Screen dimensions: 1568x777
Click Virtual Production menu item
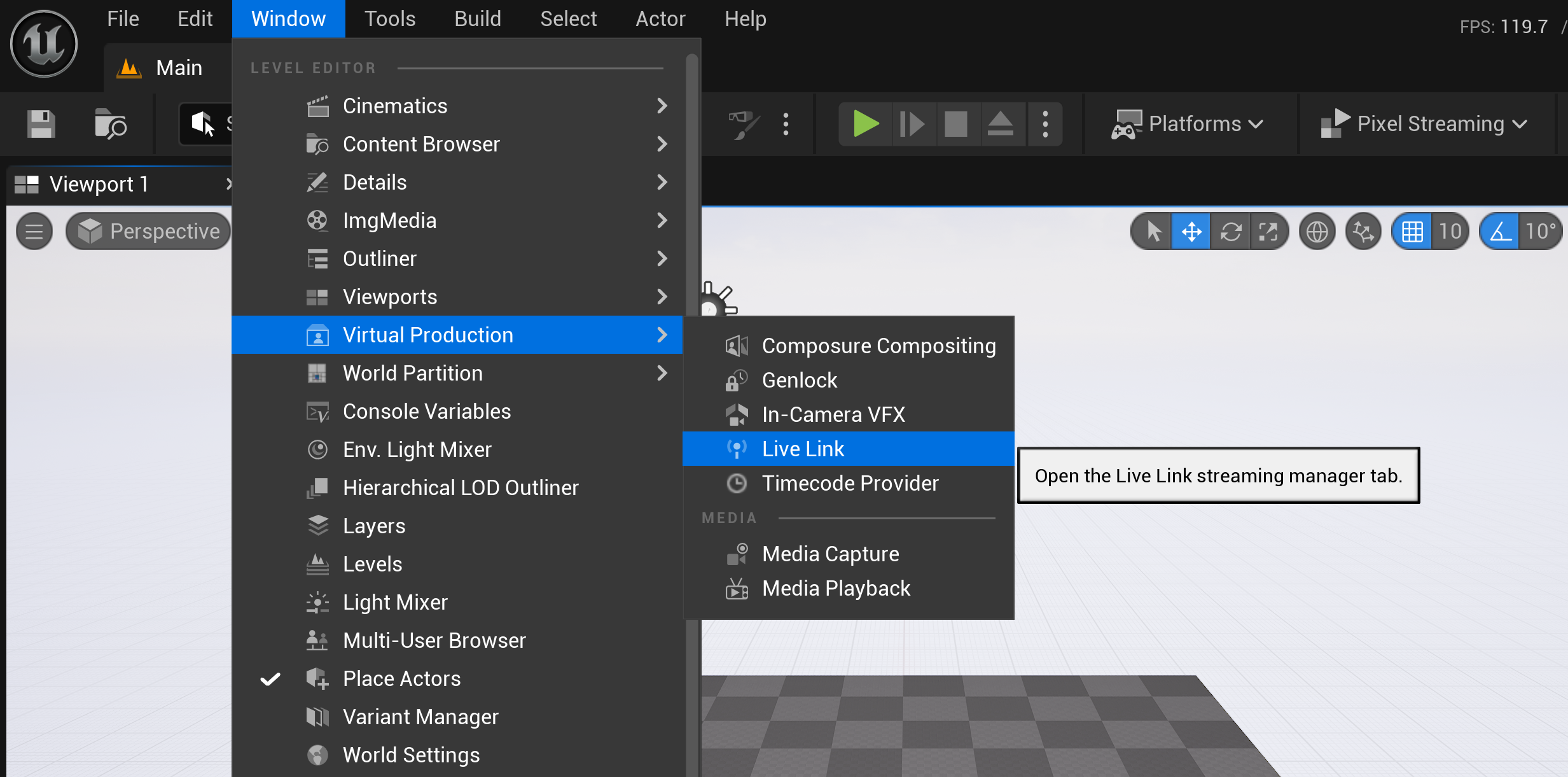pos(457,335)
